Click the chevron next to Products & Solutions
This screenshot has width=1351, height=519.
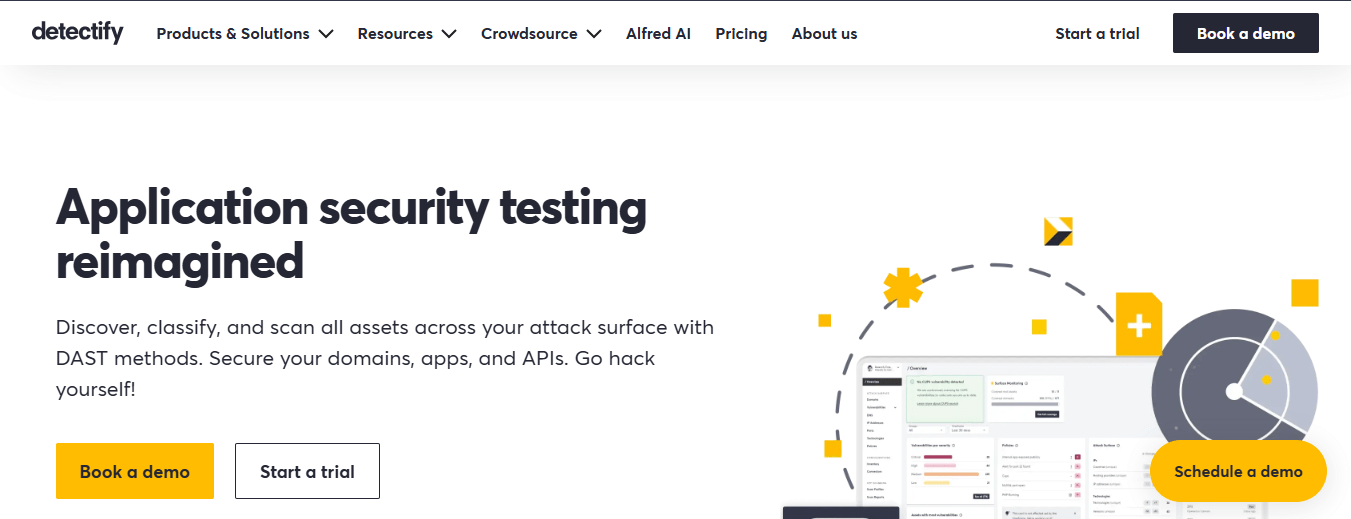pyautogui.click(x=326, y=34)
